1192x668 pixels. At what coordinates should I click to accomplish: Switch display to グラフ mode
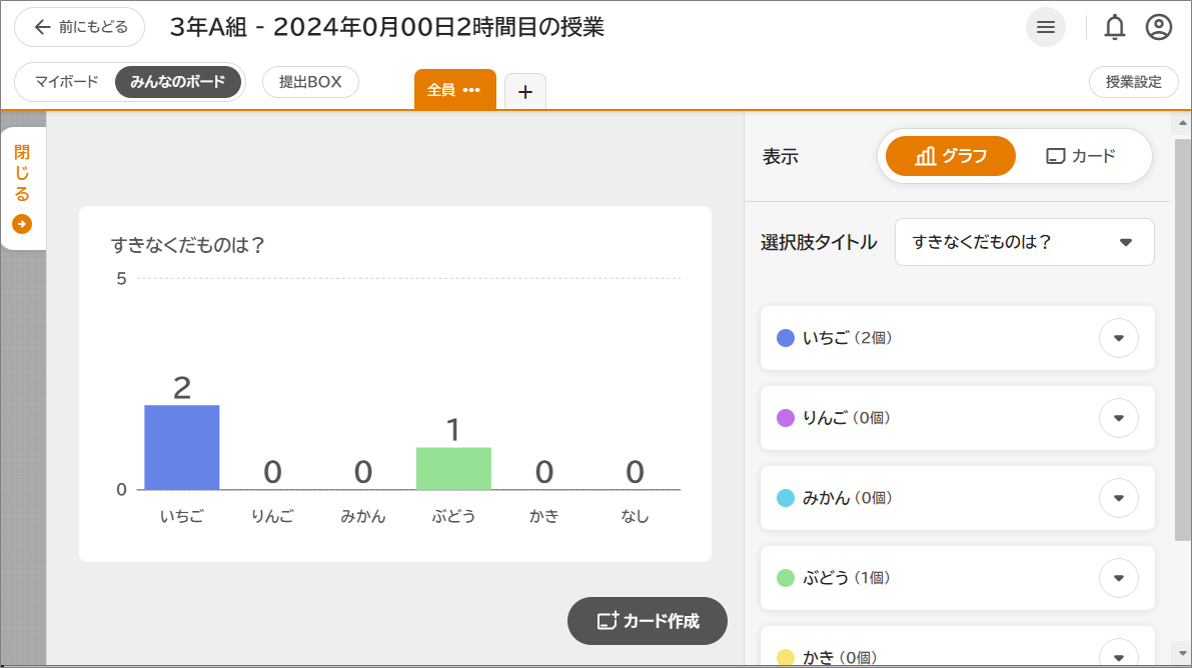pyautogui.click(x=950, y=156)
